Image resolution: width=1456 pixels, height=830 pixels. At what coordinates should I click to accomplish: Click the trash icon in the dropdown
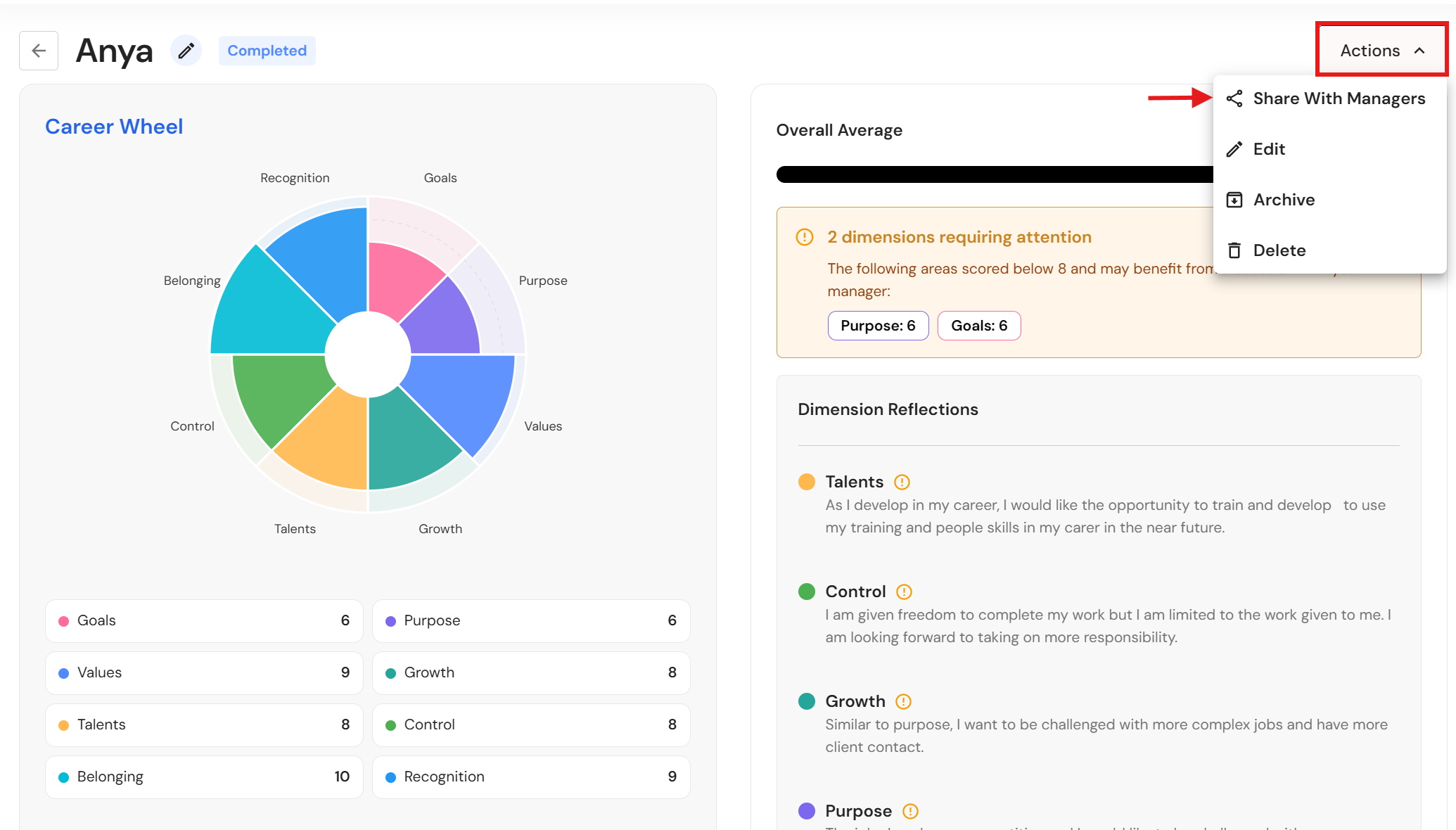coord(1234,250)
